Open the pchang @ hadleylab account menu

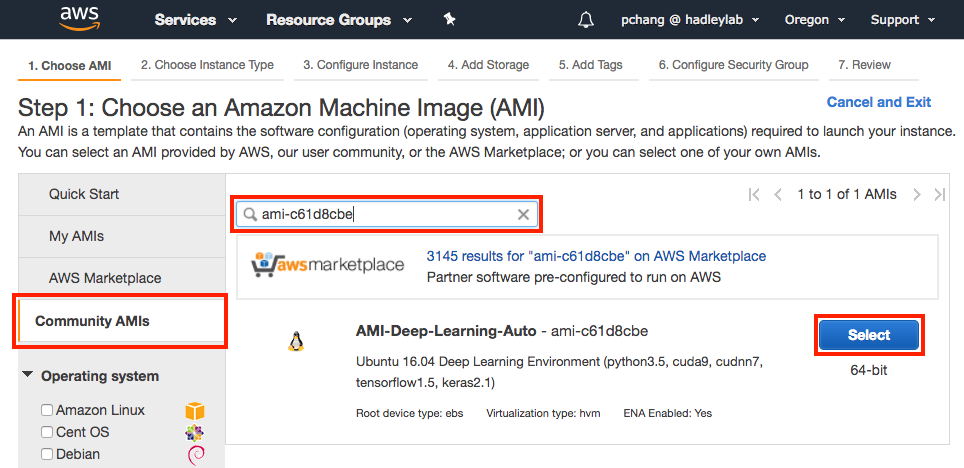pyautogui.click(x=690, y=20)
